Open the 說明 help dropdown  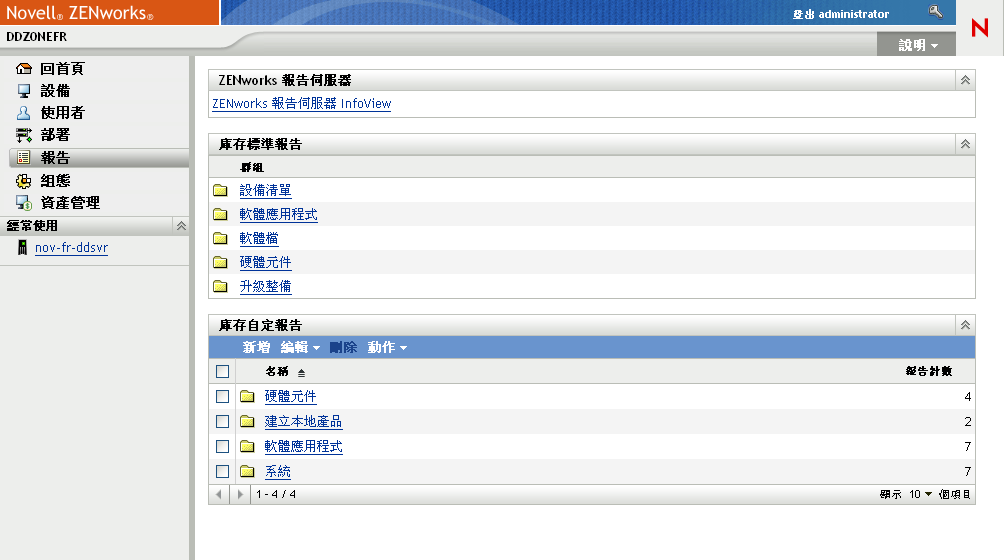click(x=918, y=45)
